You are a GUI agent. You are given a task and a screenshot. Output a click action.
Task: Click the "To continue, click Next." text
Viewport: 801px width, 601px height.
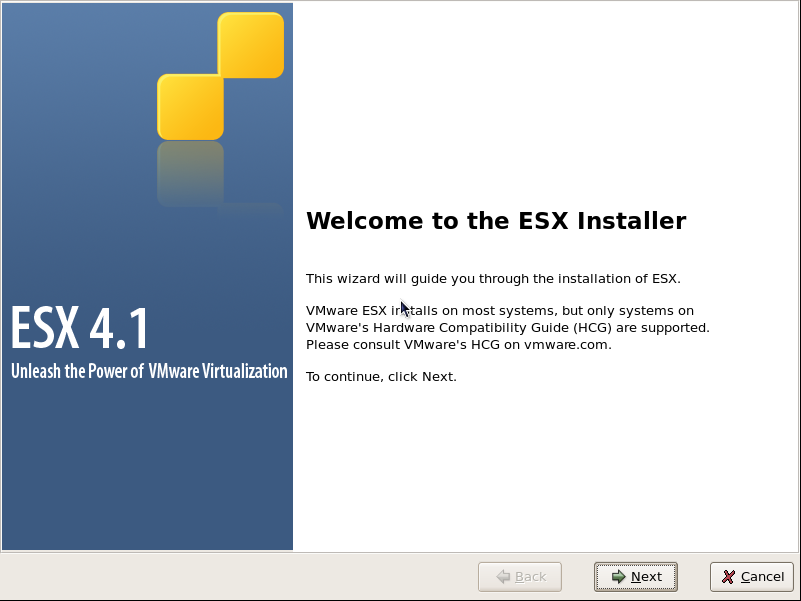(x=381, y=377)
